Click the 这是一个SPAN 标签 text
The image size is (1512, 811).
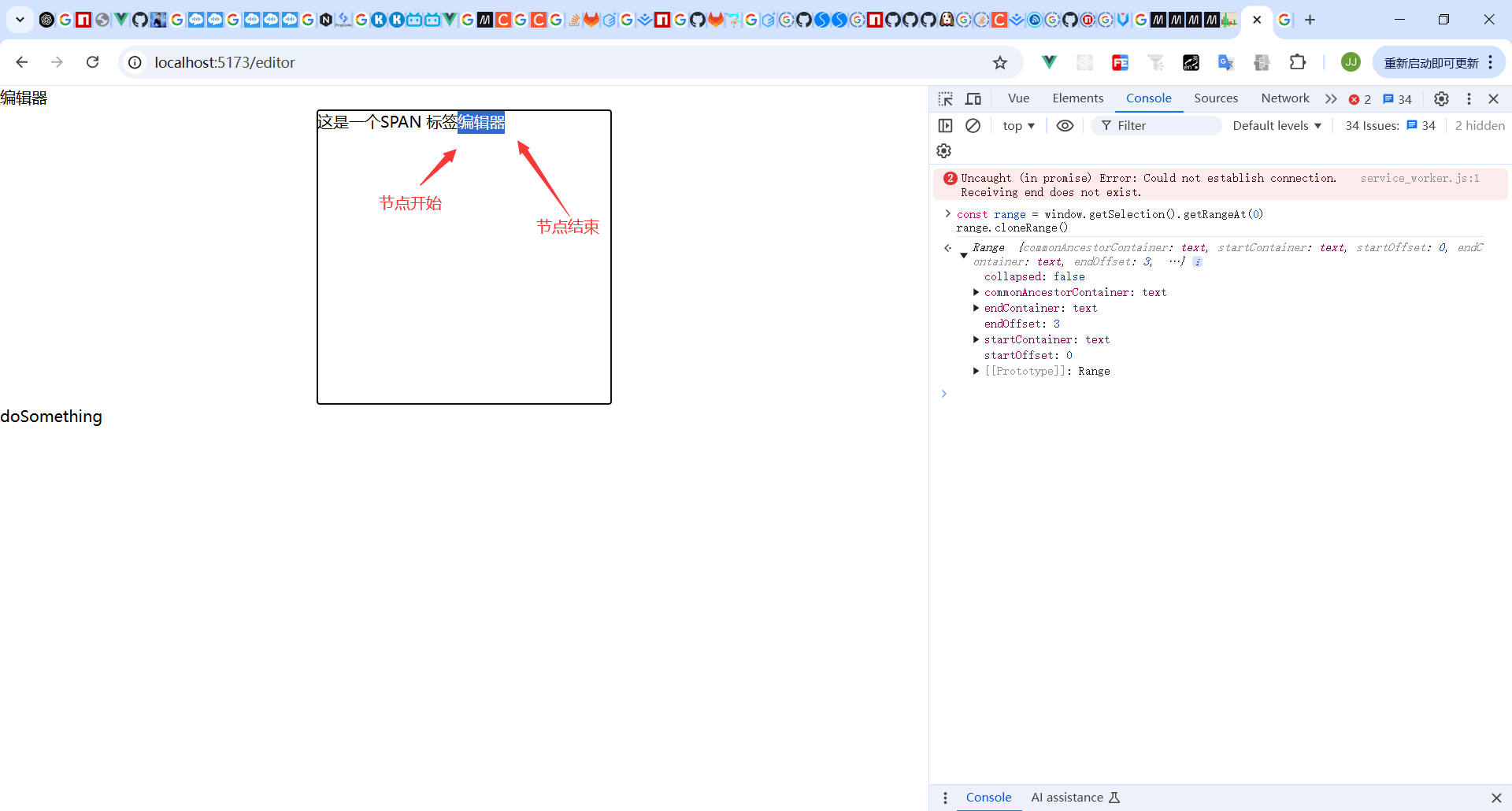(x=387, y=123)
